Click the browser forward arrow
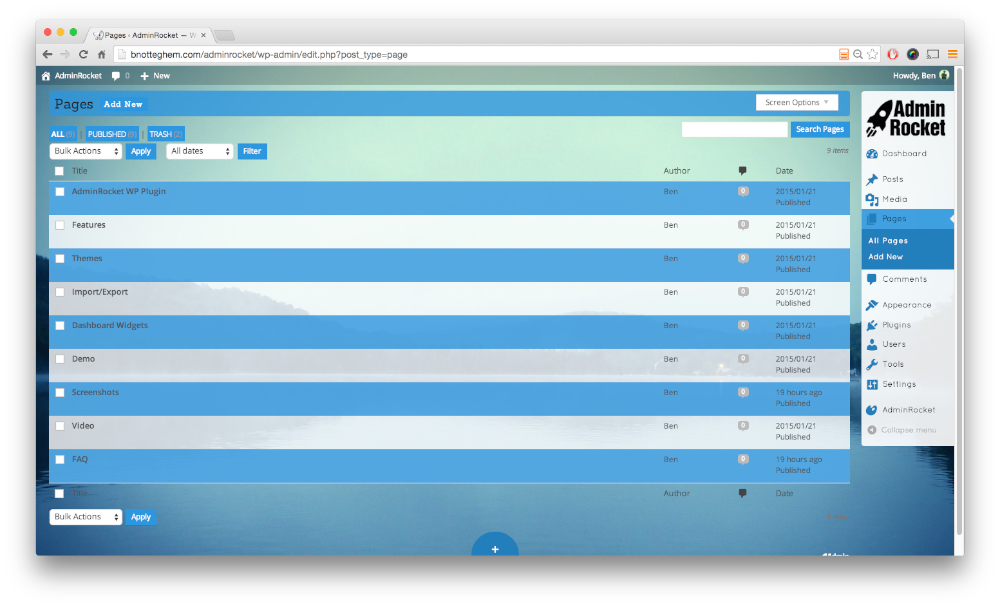The height and width of the screenshot is (607, 1000). click(64, 55)
